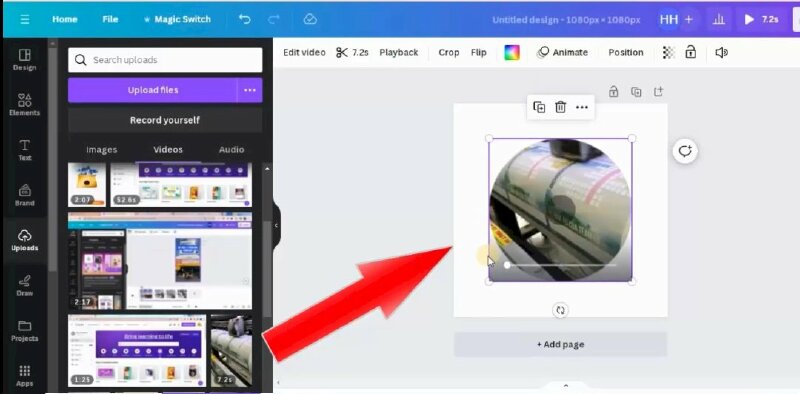Open more options on selected element

click(x=582, y=107)
